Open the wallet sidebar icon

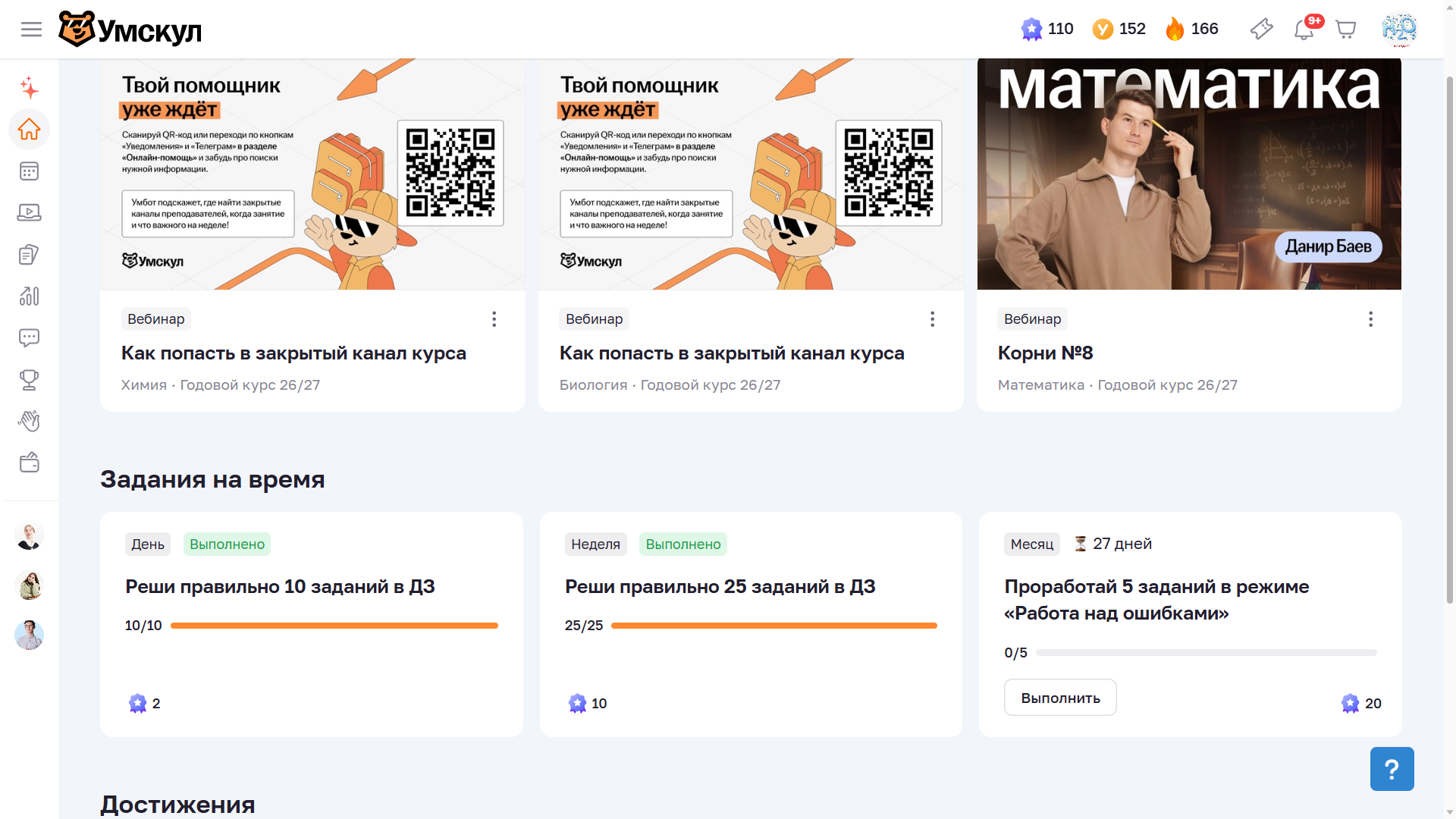click(29, 463)
